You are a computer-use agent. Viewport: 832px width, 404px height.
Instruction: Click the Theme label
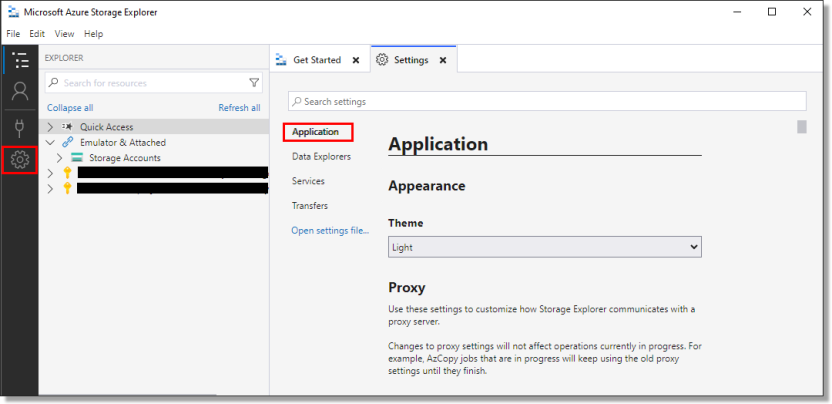(x=406, y=223)
